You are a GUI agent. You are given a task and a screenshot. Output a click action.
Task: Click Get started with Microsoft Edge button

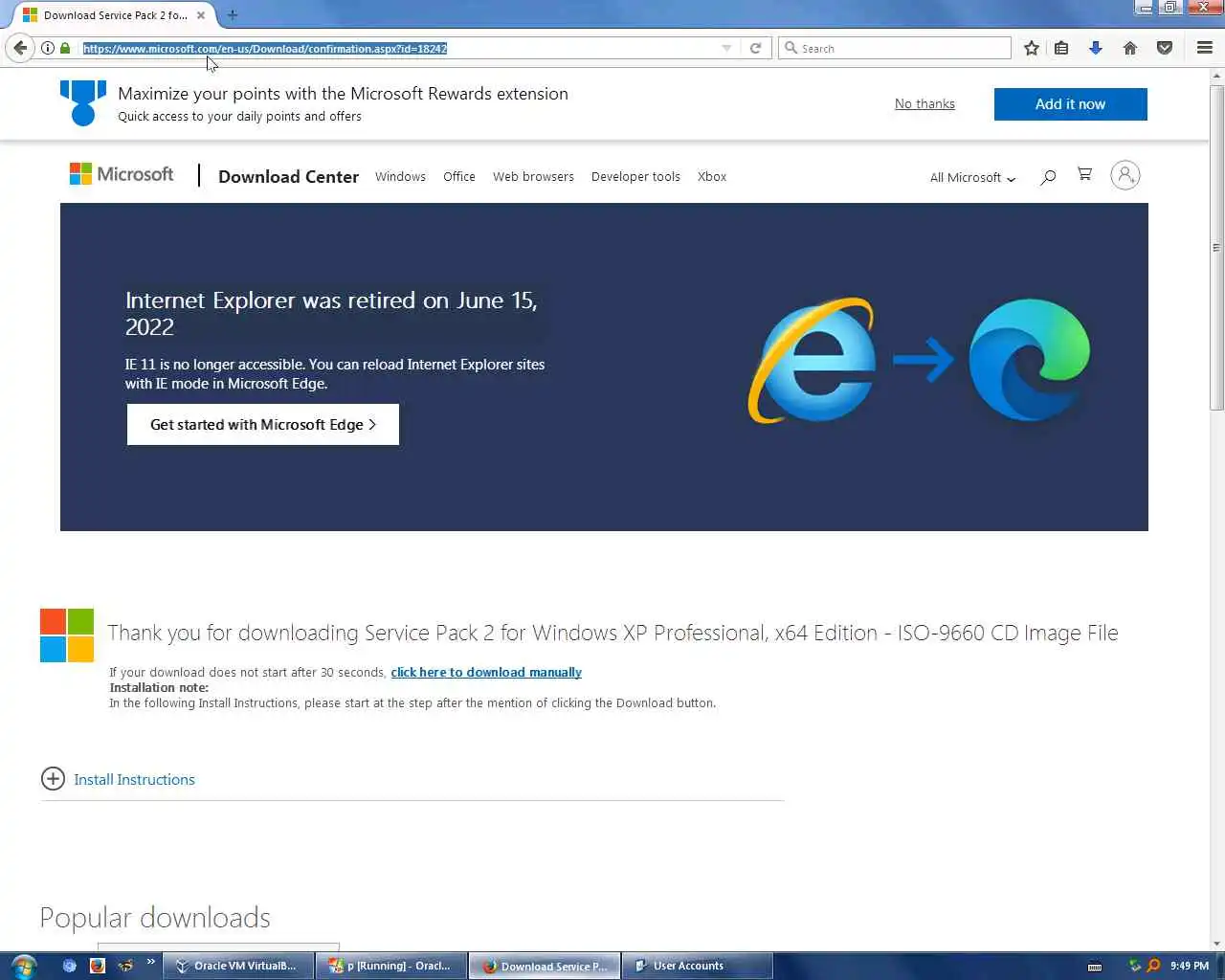tap(263, 424)
